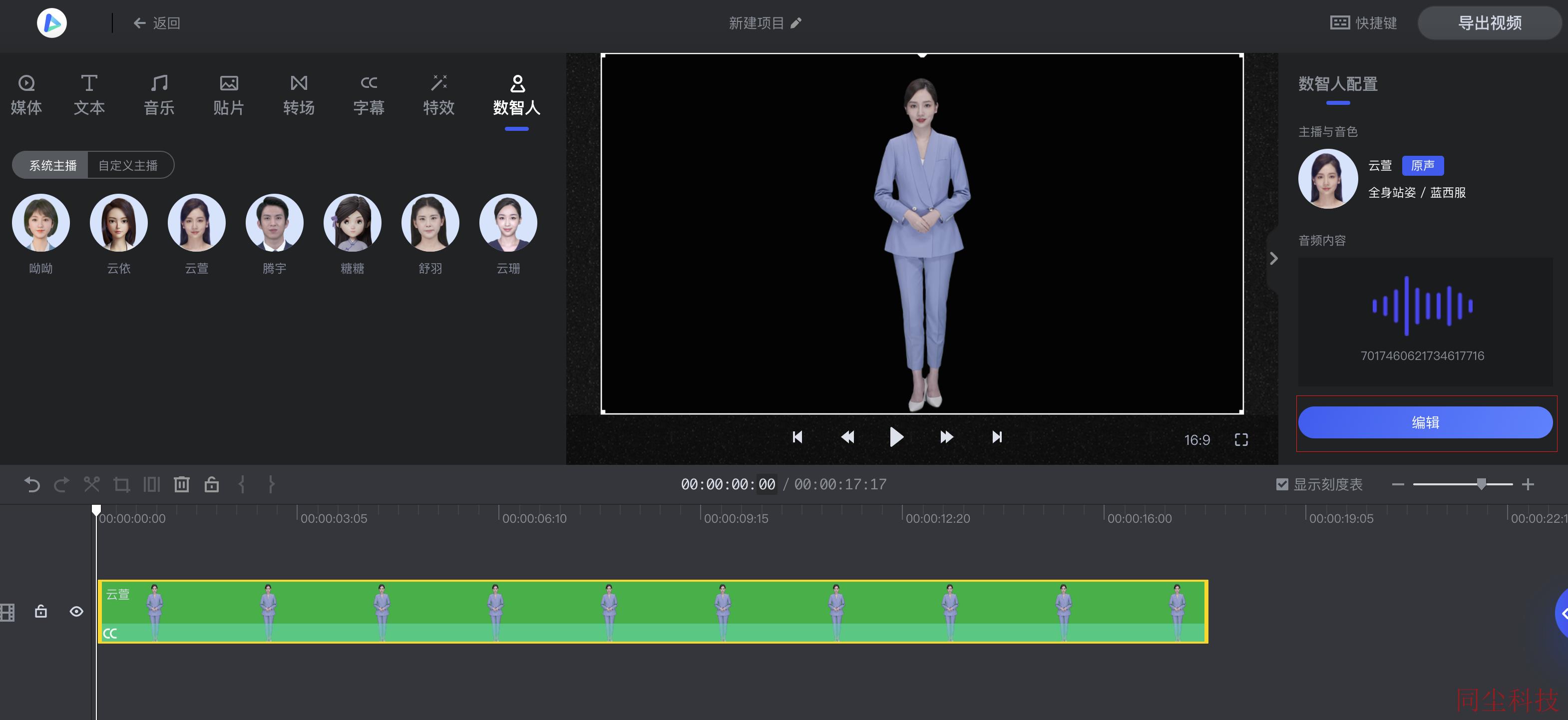Click the digital human in preview canvas

pyautogui.click(x=921, y=244)
